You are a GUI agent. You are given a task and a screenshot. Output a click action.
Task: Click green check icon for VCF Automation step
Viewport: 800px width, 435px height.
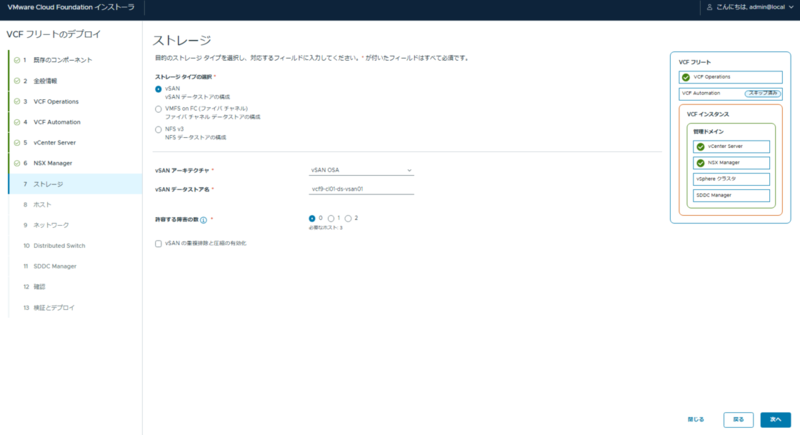pyautogui.click(x=17, y=122)
